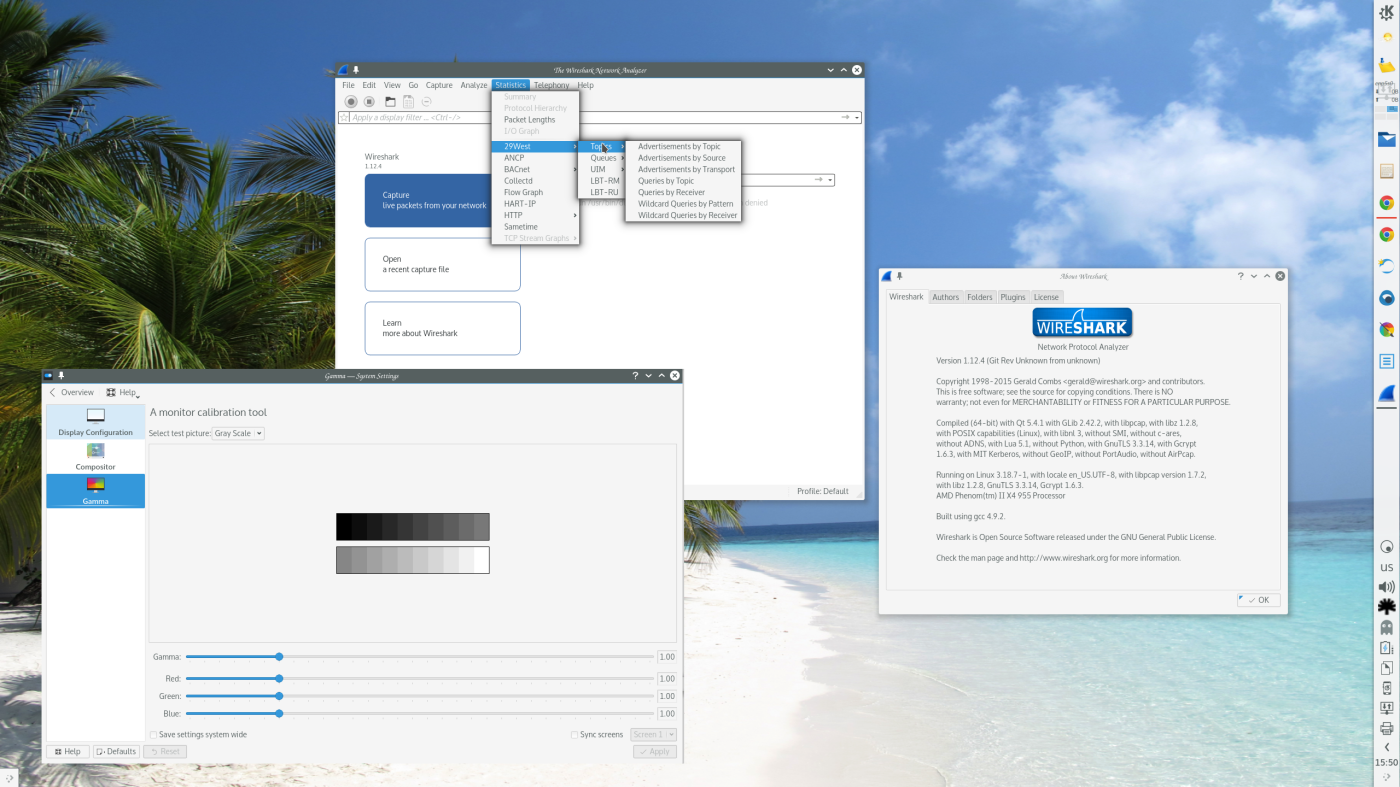Enable Save settings system wide checkbox
This screenshot has height=787, width=1400.
click(153, 734)
